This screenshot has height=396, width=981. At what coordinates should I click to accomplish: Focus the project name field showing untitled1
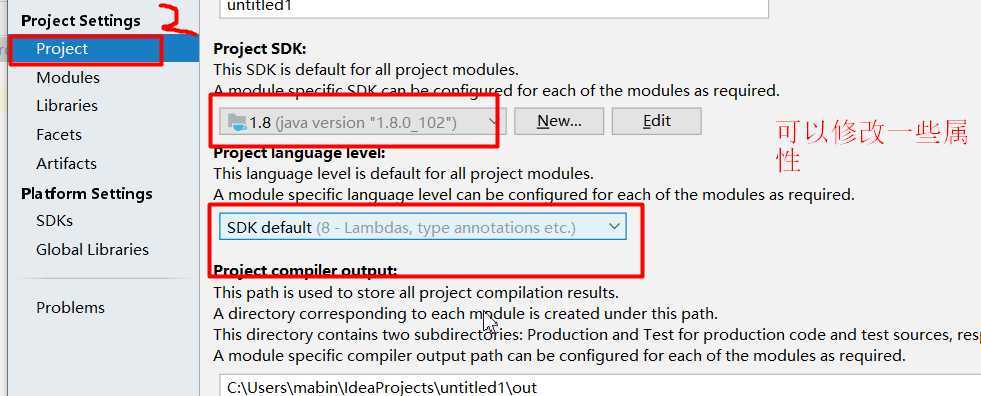(x=494, y=8)
